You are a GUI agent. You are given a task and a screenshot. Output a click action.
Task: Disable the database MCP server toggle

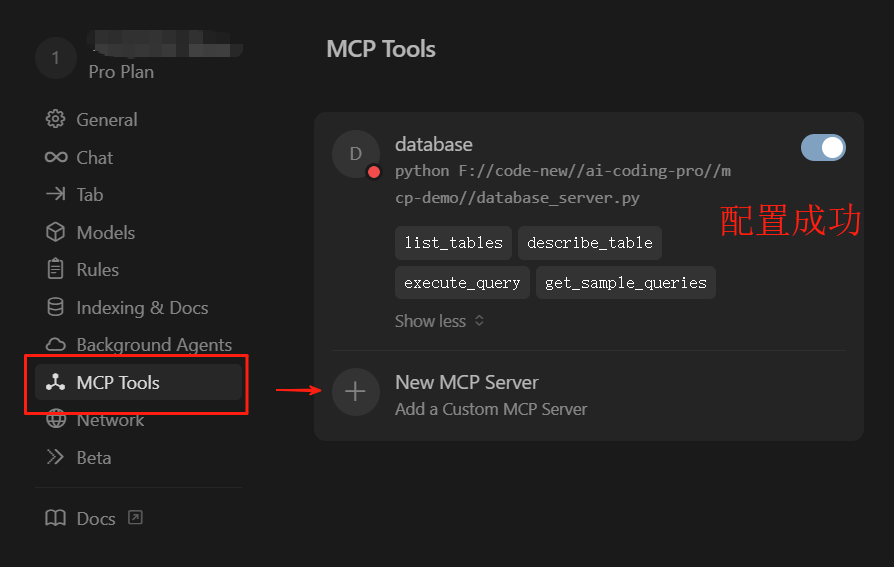pos(823,148)
